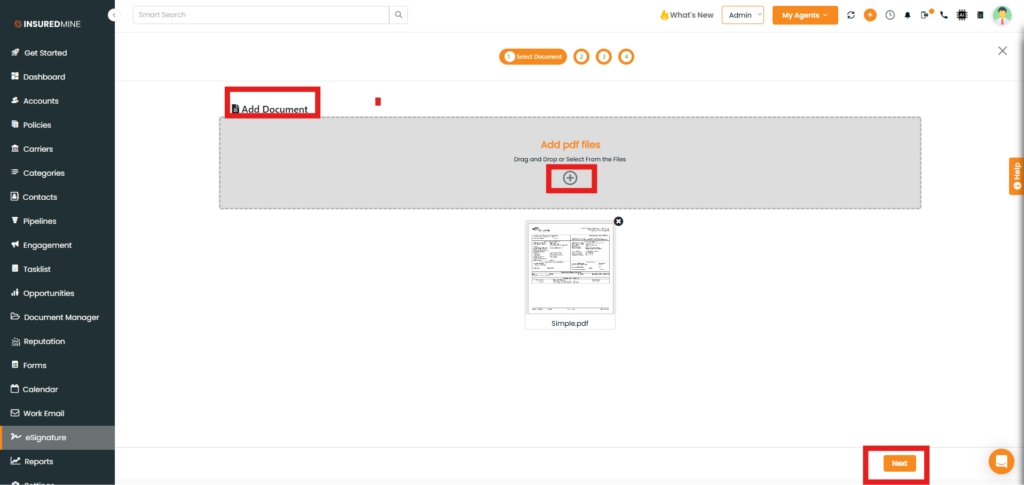Open the notifications bell

tap(908, 15)
